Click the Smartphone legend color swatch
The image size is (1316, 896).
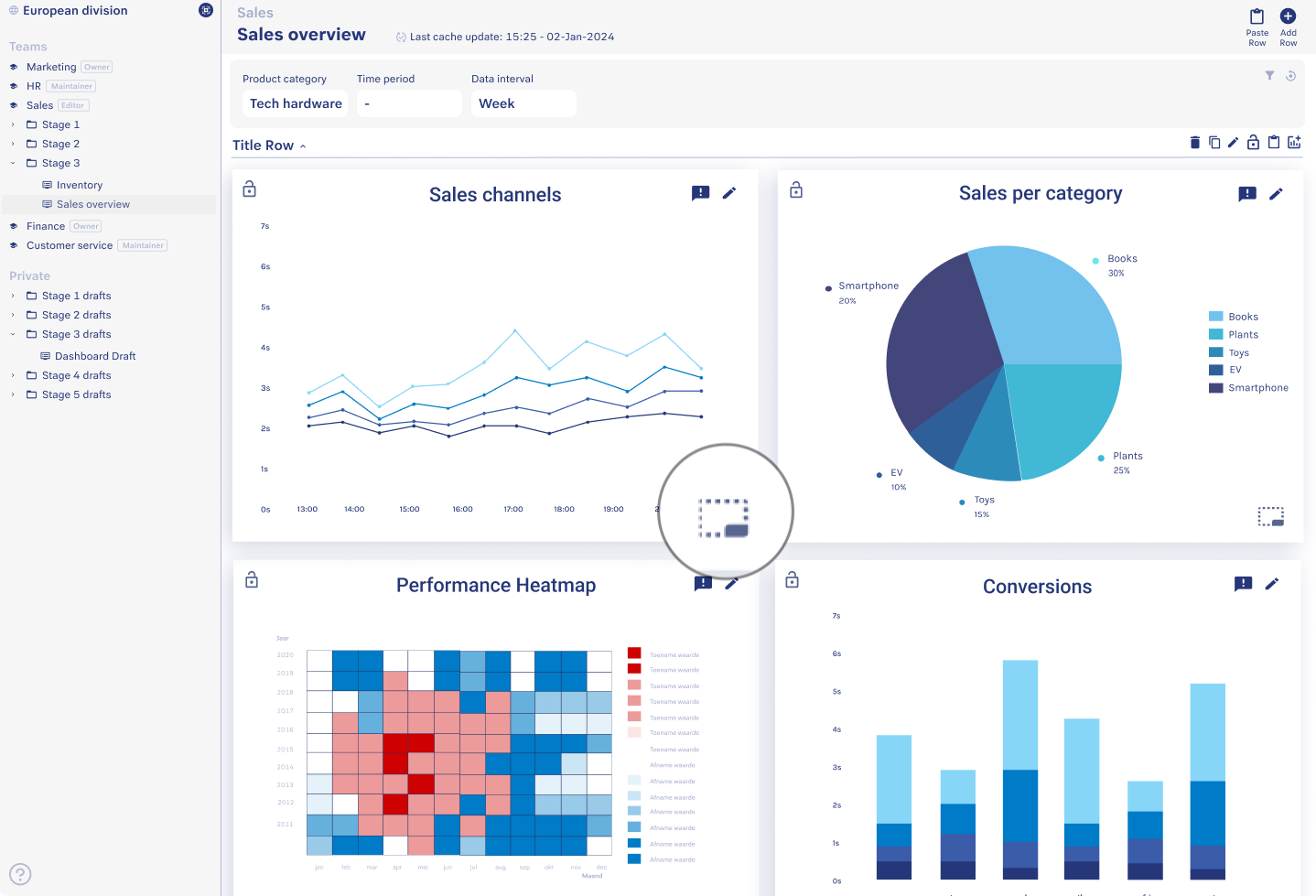point(1215,388)
